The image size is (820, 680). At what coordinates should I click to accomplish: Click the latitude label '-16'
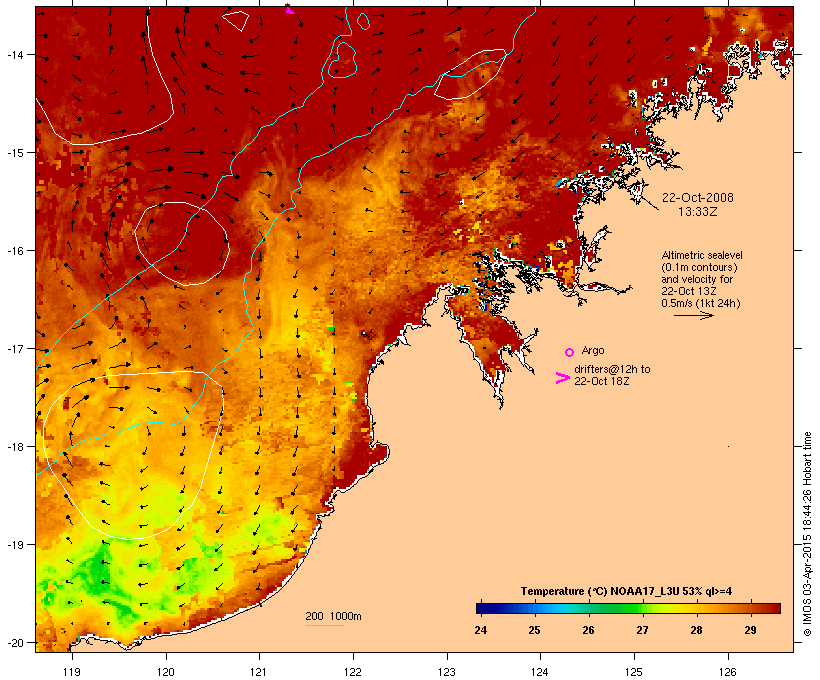15,251
